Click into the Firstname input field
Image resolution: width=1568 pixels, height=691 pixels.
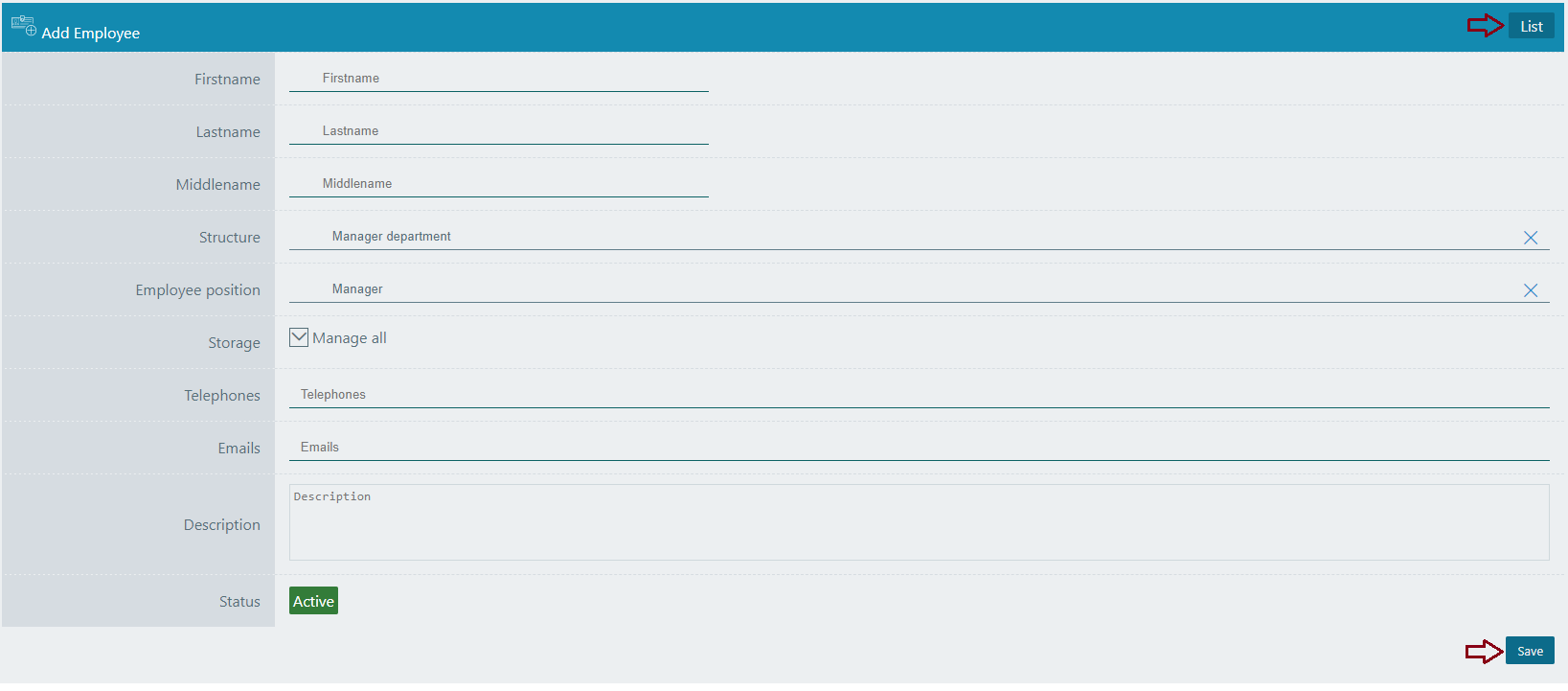click(498, 79)
